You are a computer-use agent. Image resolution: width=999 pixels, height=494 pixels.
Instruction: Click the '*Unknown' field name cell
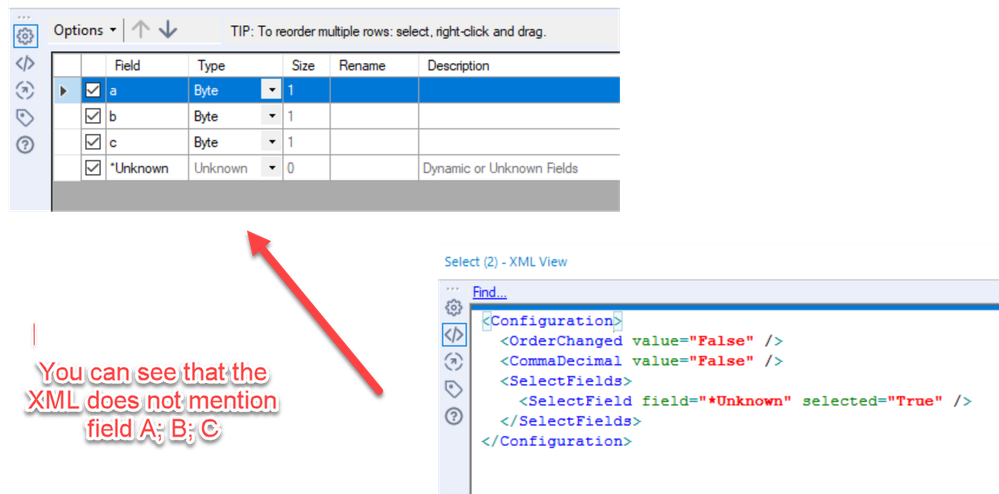147,168
